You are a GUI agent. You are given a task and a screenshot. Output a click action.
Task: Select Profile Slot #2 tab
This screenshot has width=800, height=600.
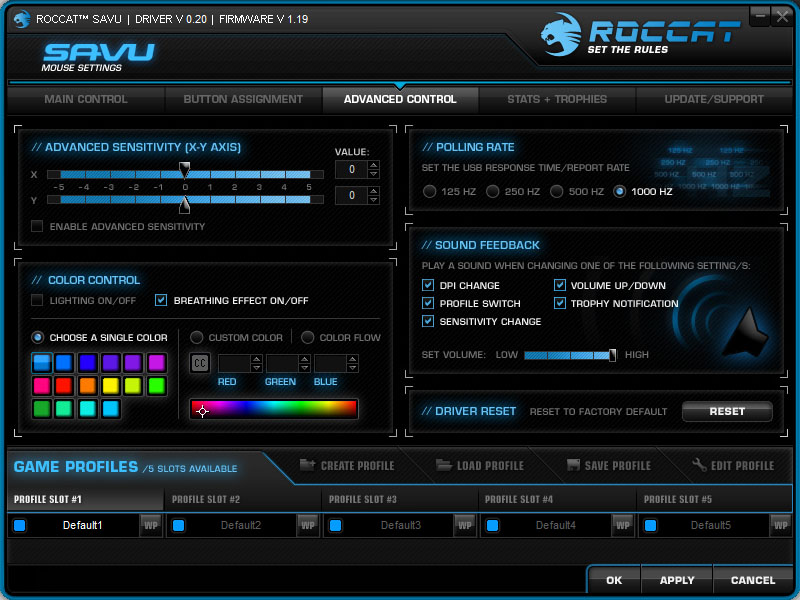[243, 499]
